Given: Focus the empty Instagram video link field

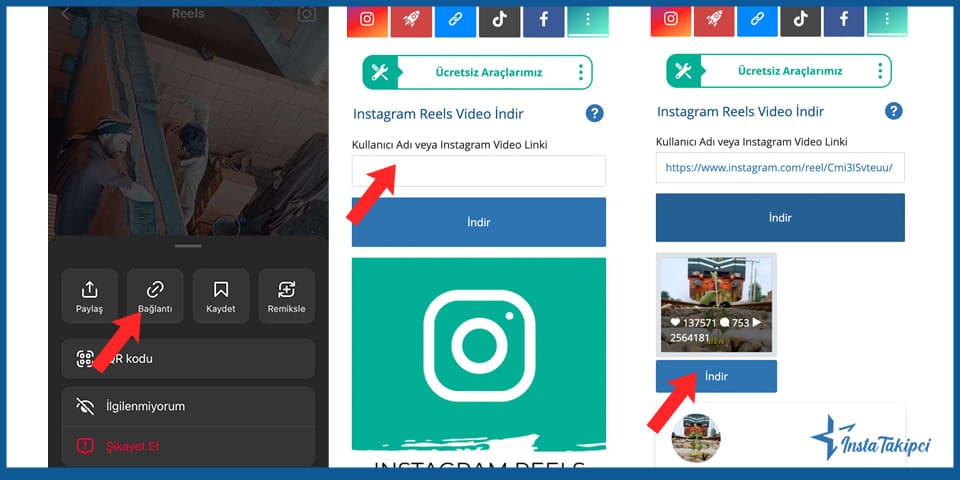Looking at the screenshot, I should click(479, 171).
